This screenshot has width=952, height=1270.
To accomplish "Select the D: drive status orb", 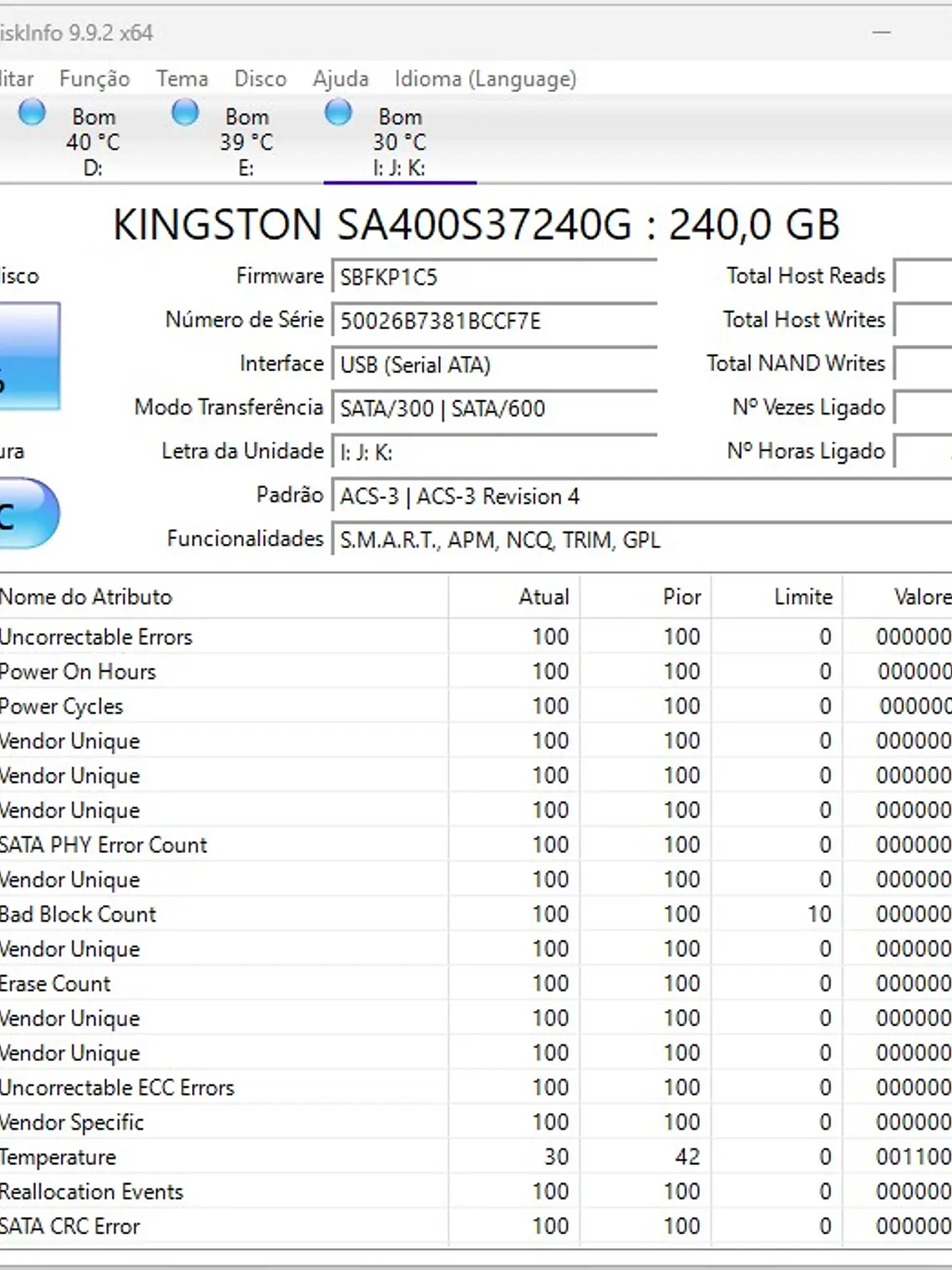I will pyautogui.click(x=32, y=112).
